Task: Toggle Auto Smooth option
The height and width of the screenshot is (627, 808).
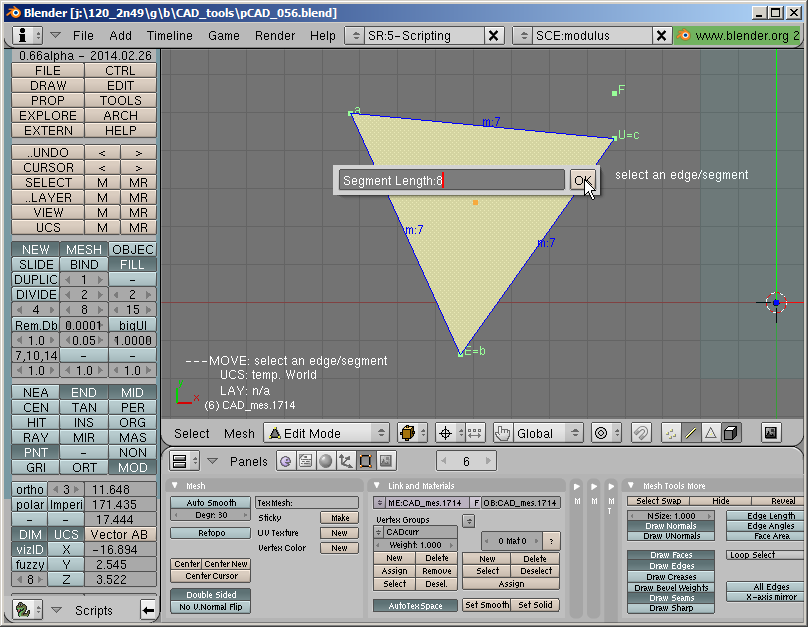Action: (x=211, y=503)
